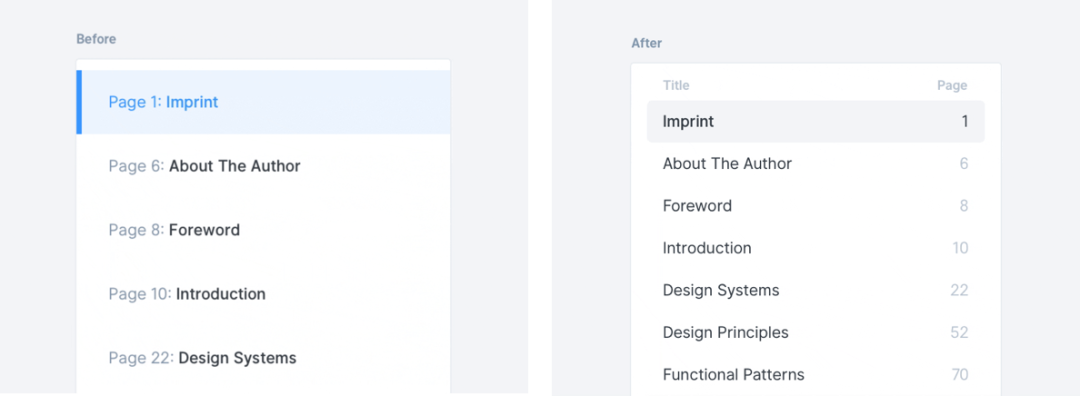This screenshot has height=396, width=1080.
Task: Select the 'Page 1: Imprint' highlighted row
Action: coord(263,102)
